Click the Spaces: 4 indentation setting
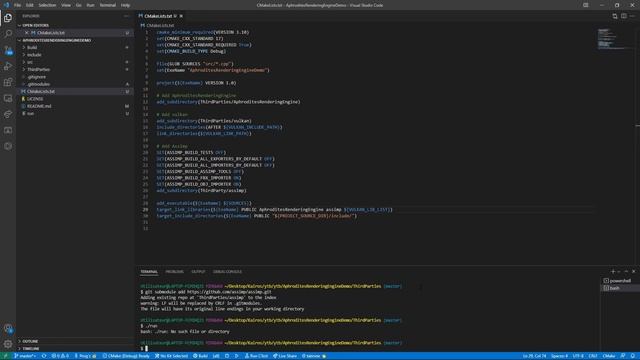The width and height of the screenshot is (640, 360). 559,356
